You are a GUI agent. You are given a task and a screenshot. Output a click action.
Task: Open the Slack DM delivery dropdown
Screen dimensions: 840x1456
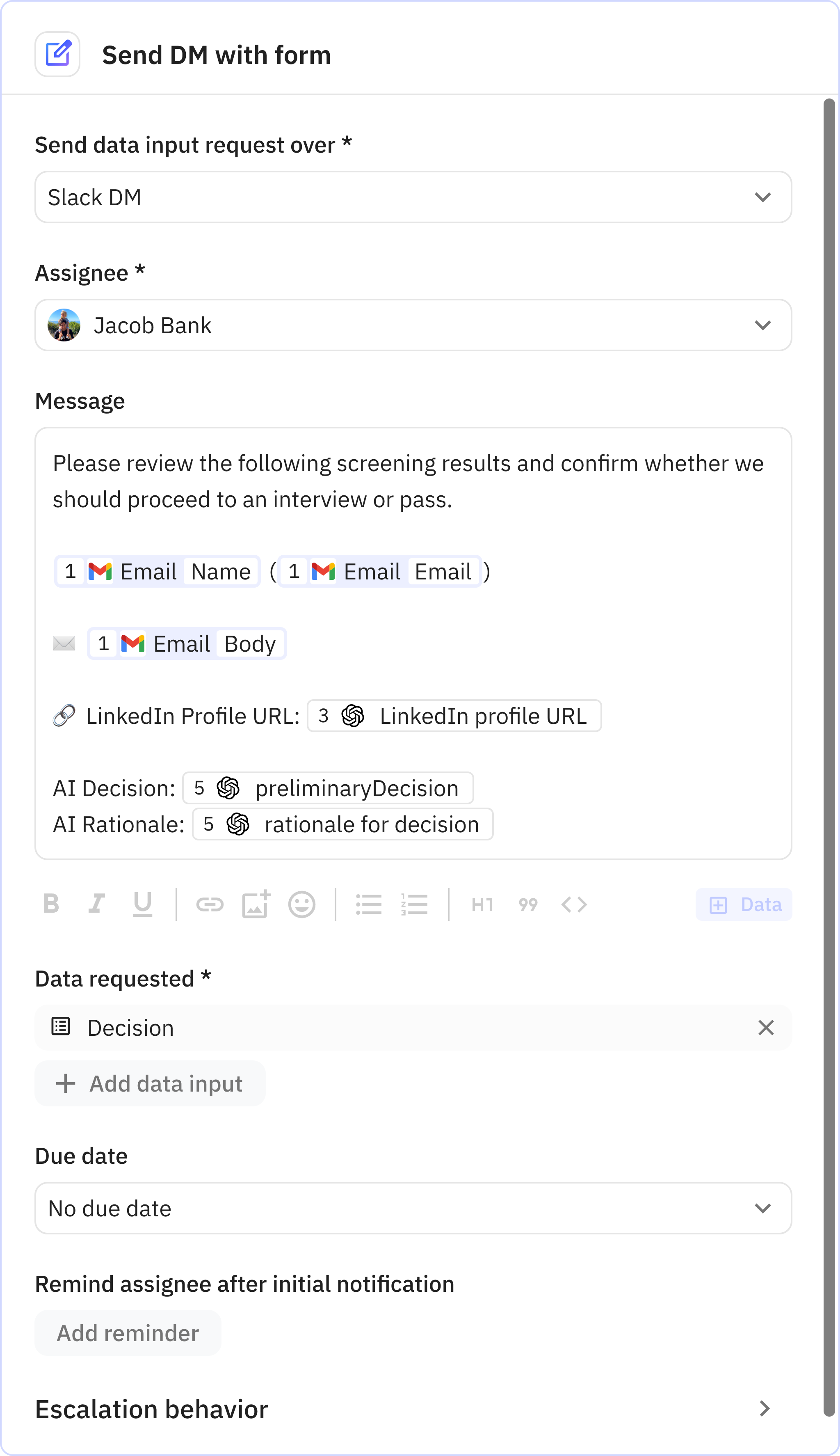[x=413, y=197]
